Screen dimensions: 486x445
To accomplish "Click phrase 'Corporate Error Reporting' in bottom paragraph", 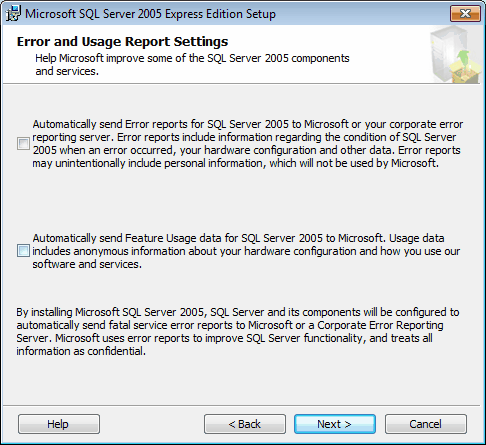I will click(x=380, y=325).
